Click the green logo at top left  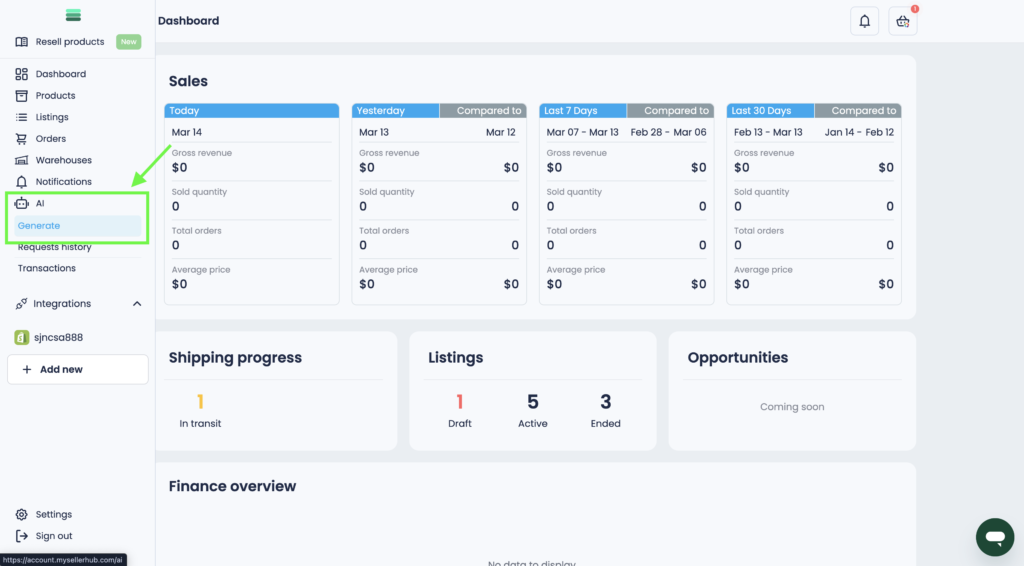coord(73,15)
